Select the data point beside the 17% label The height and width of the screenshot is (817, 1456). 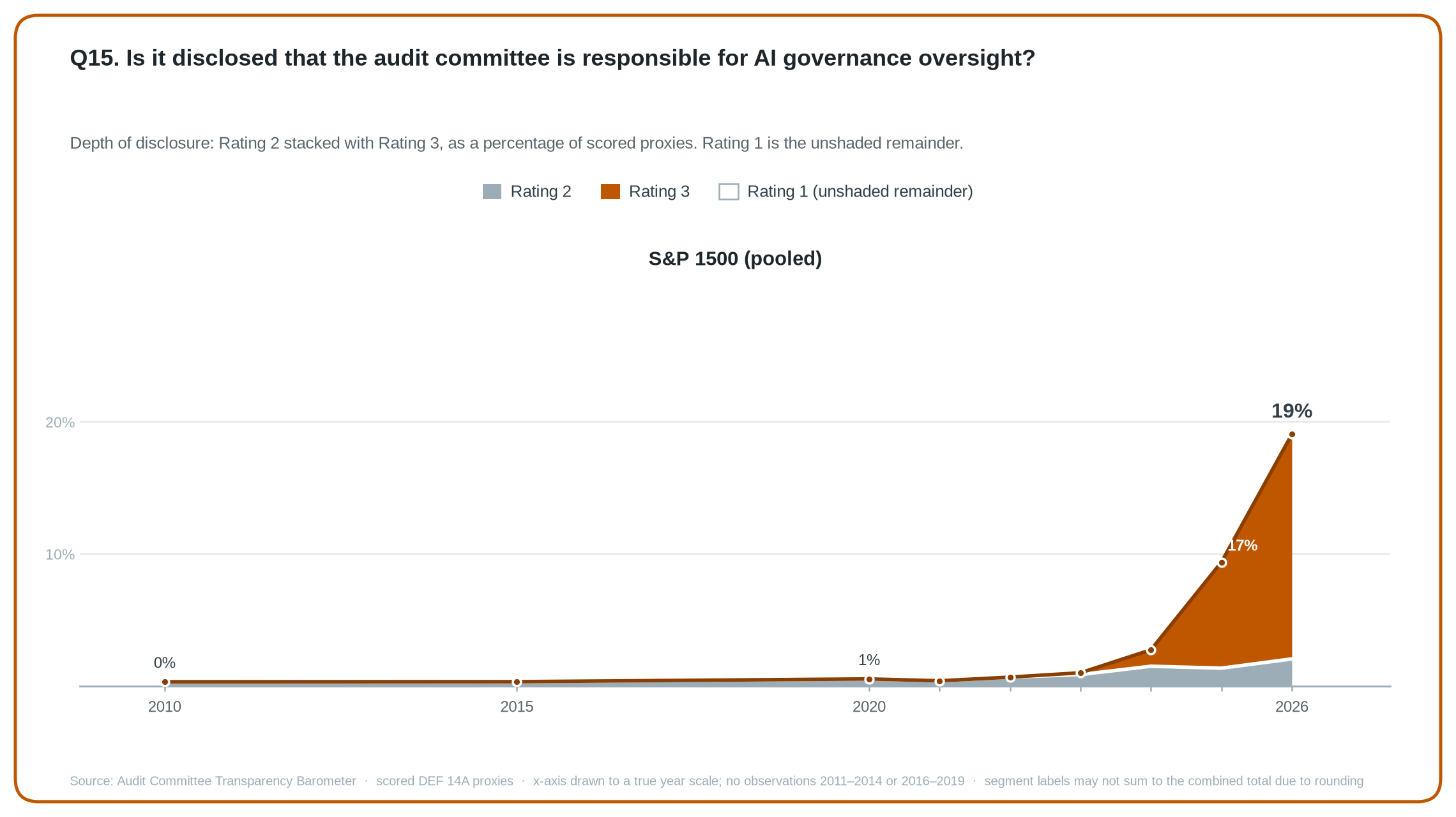point(1222,563)
